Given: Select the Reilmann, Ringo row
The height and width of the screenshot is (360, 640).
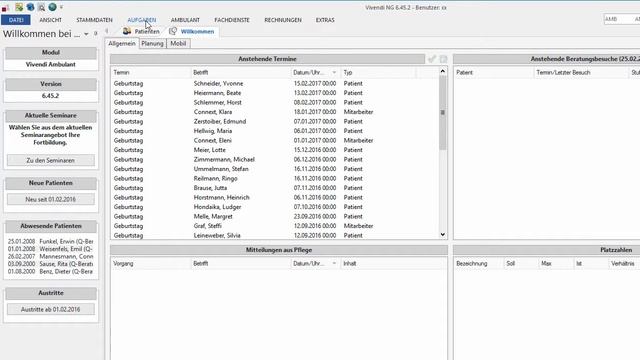Looking at the screenshot, I should pos(275,178).
